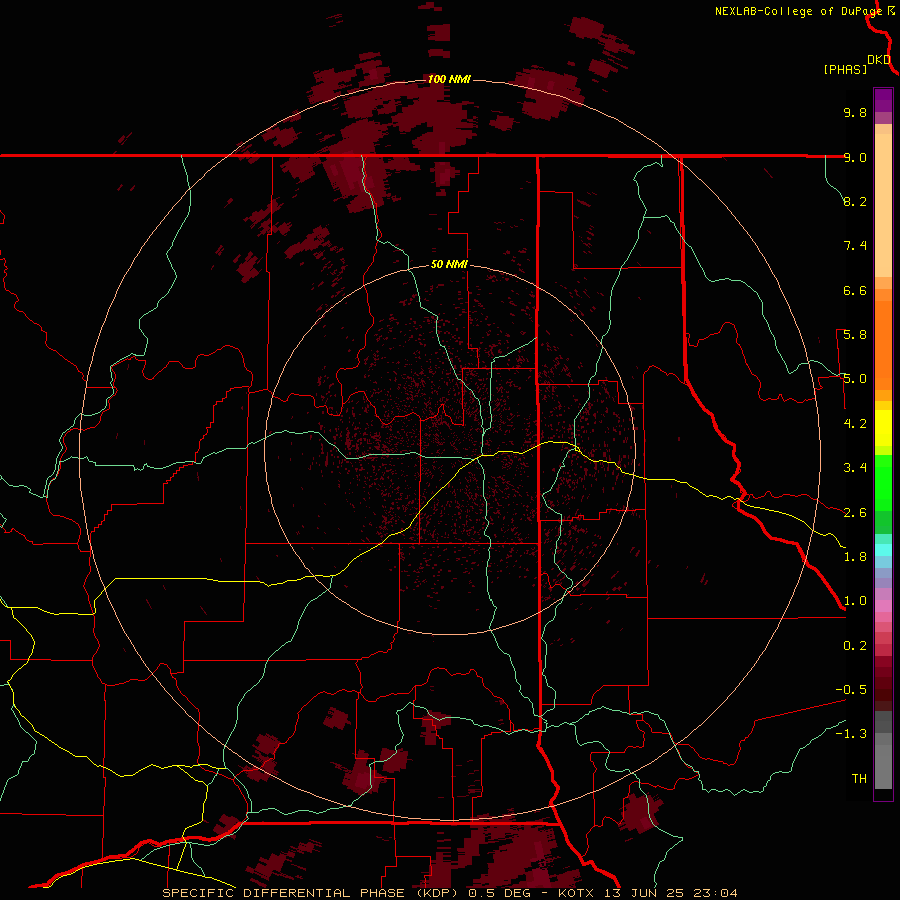The width and height of the screenshot is (900, 900).
Task: Click the 7.4 scale value
Action: tap(855, 246)
